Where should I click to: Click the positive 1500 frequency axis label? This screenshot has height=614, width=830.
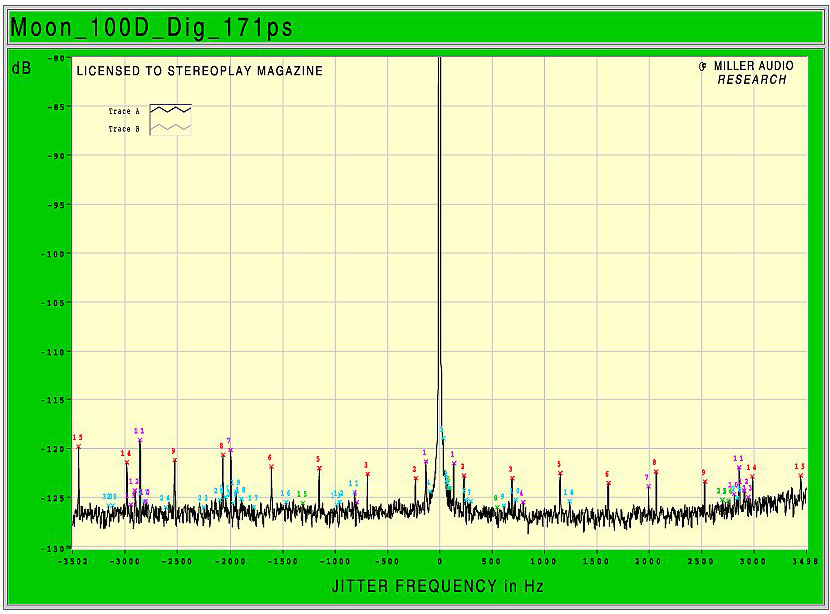click(597, 561)
